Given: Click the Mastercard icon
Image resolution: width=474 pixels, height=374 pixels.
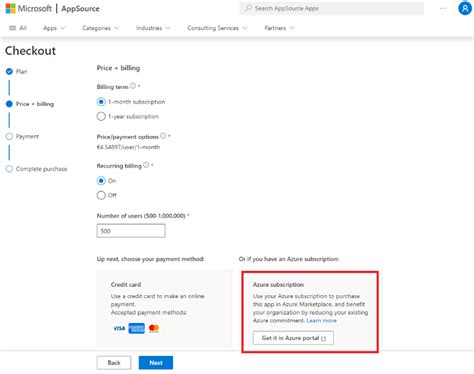Looking at the screenshot, I should [x=154, y=328].
